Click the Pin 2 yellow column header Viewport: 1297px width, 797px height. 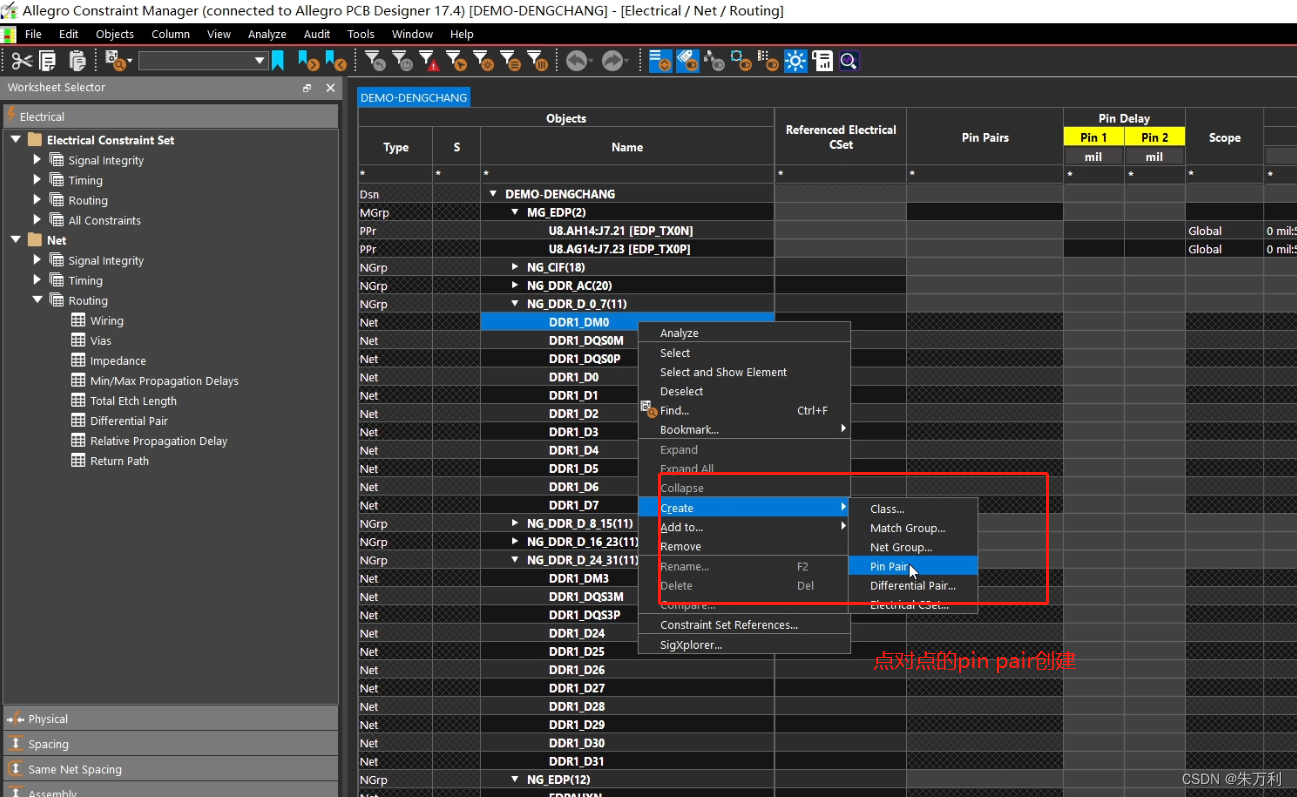tap(1155, 138)
